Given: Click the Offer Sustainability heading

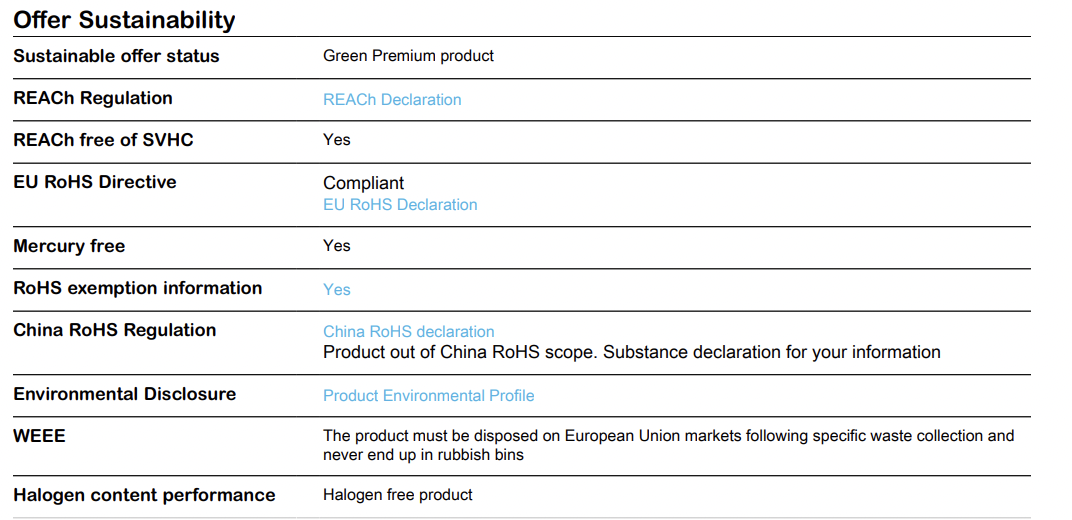Looking at the screenshot, I should pyautogui.click(x=124, y=20).
